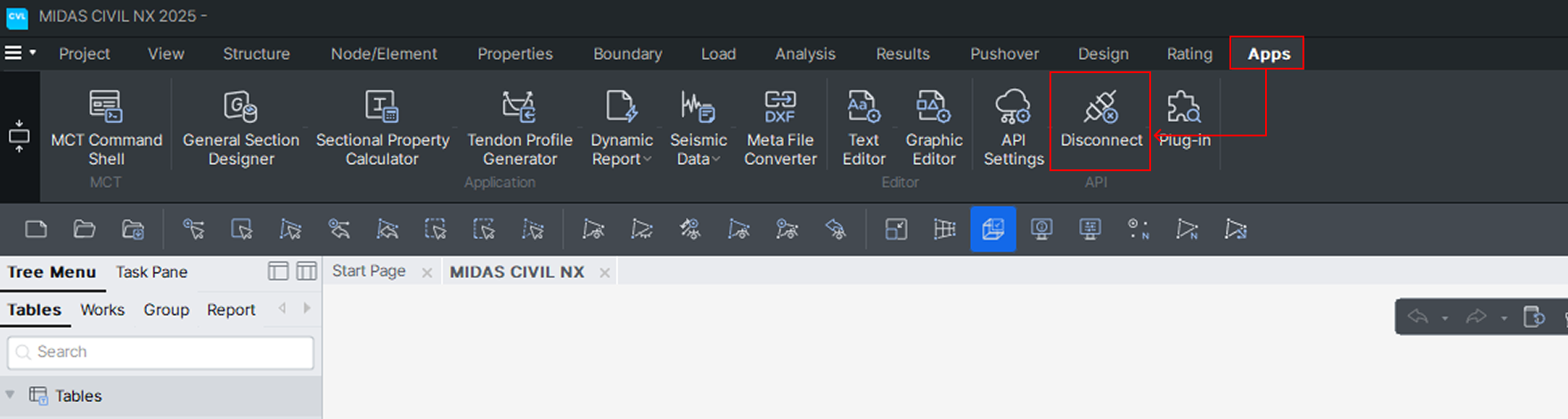Screen dimensions: 1568x419
Task: Open an existing project folder icon
Action: 84,229
